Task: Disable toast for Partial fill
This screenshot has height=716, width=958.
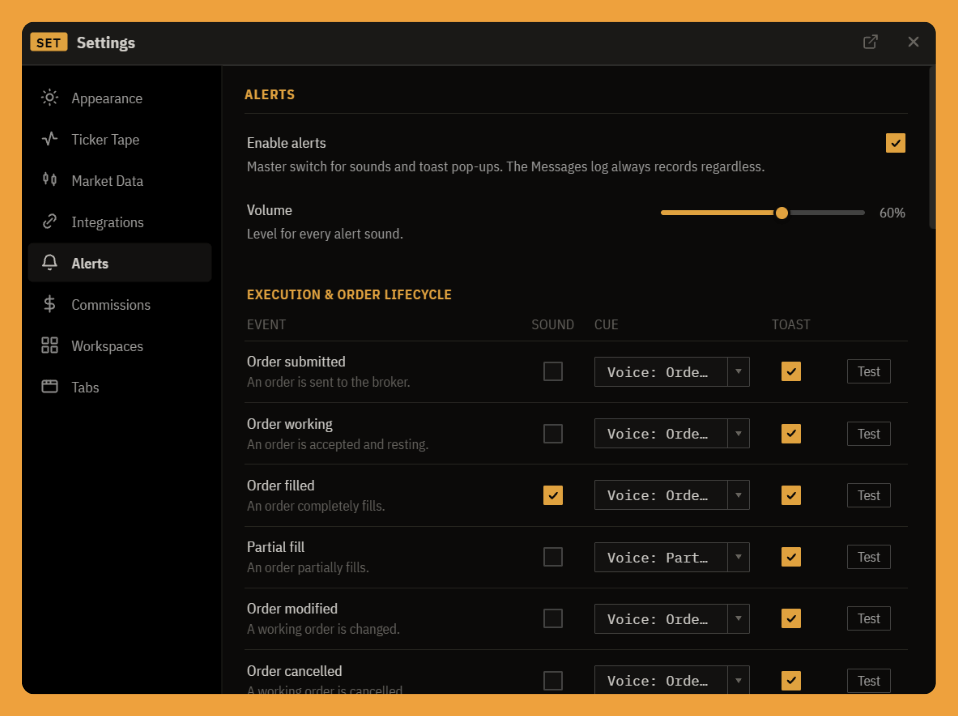Action: (791, 557)
